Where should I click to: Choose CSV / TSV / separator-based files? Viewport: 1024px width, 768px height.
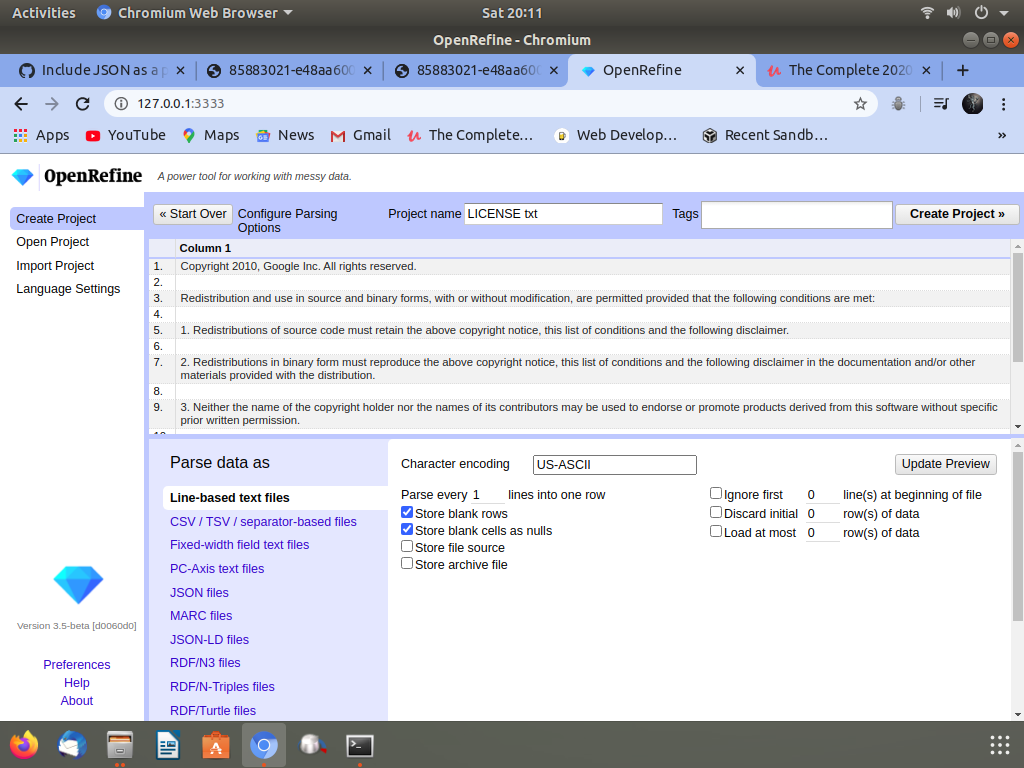(263, 522)
